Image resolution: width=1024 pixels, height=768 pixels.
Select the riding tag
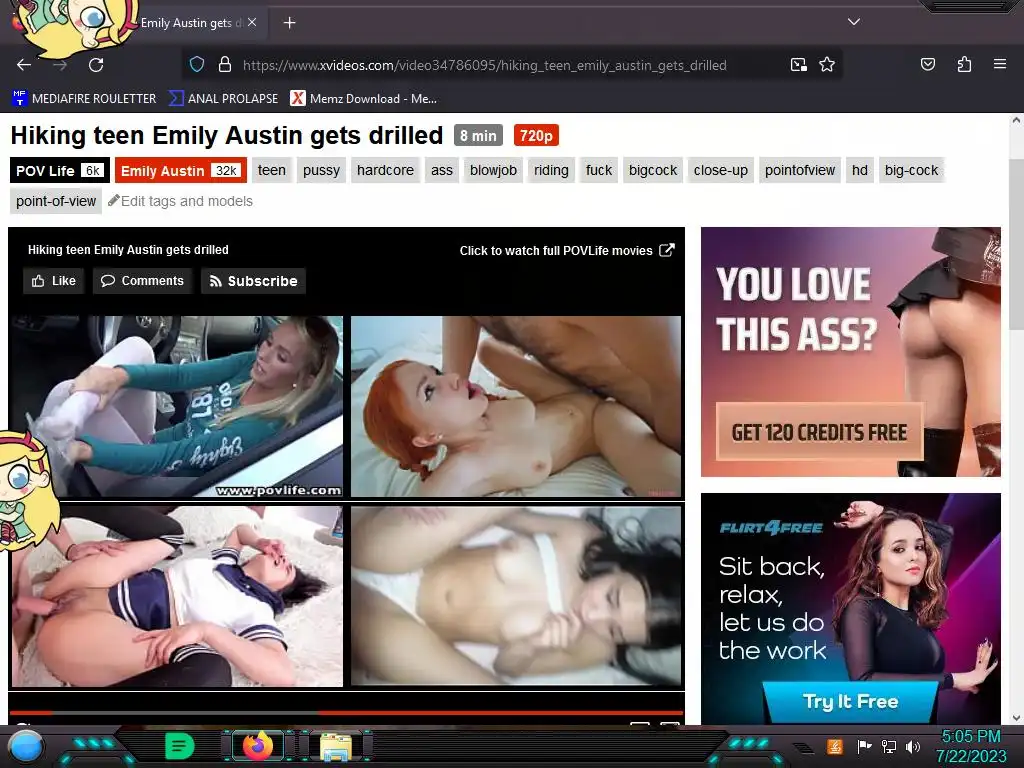tap(551, 170)
